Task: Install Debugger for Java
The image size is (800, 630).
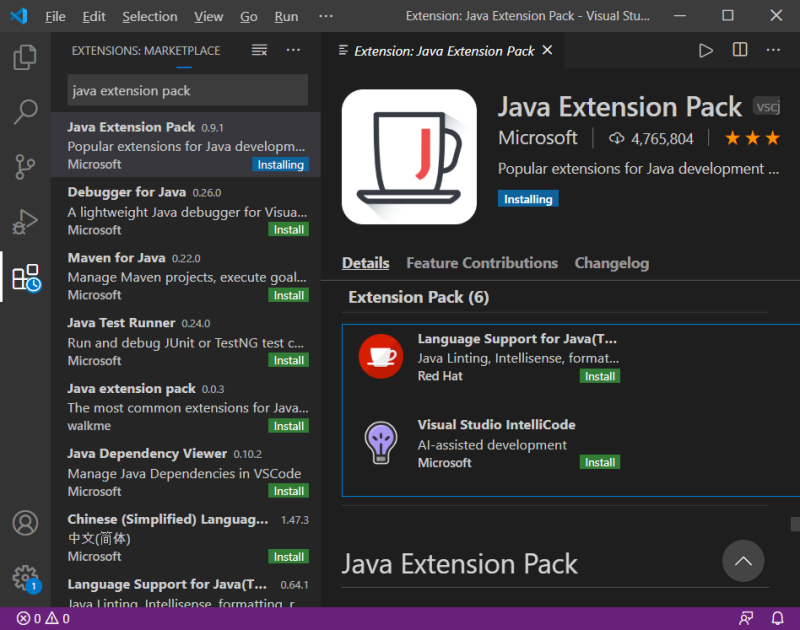Action: pos(288,230)
